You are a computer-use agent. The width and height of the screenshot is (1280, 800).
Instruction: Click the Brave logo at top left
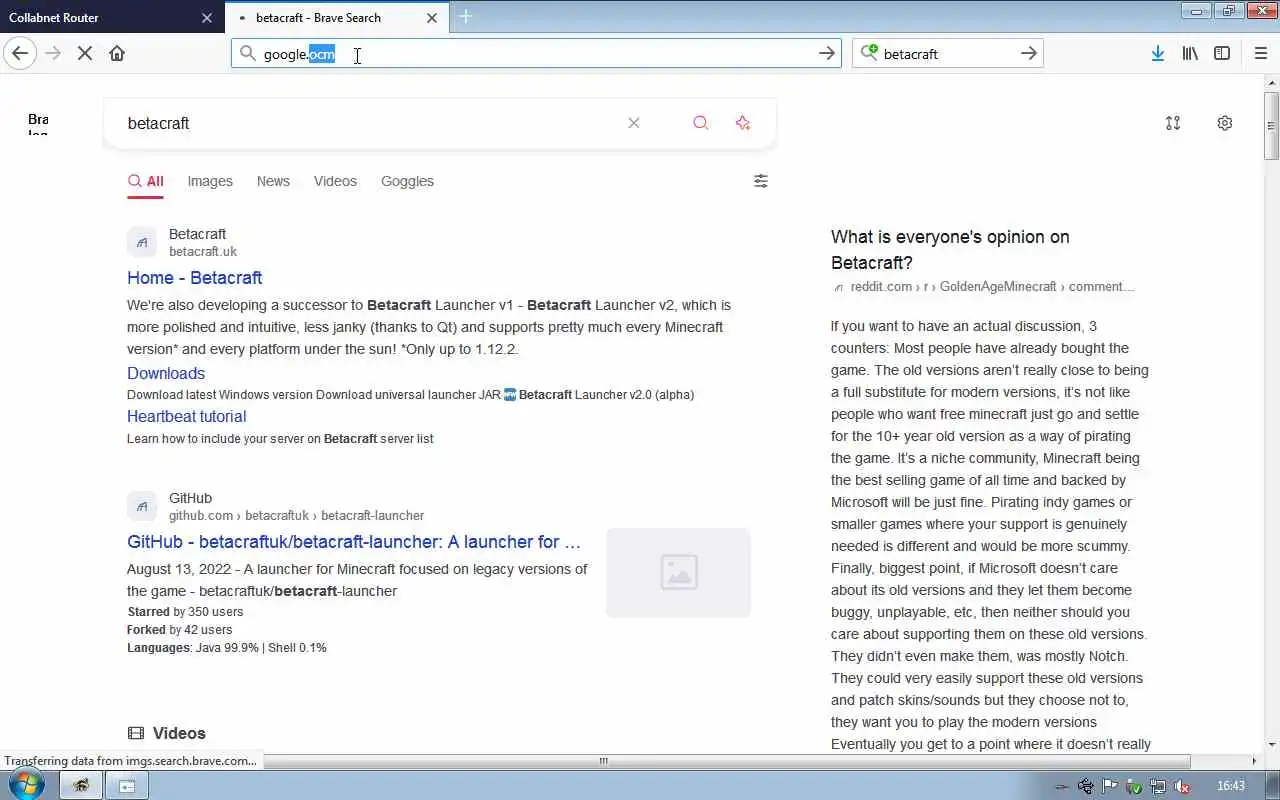pos(38,123)
